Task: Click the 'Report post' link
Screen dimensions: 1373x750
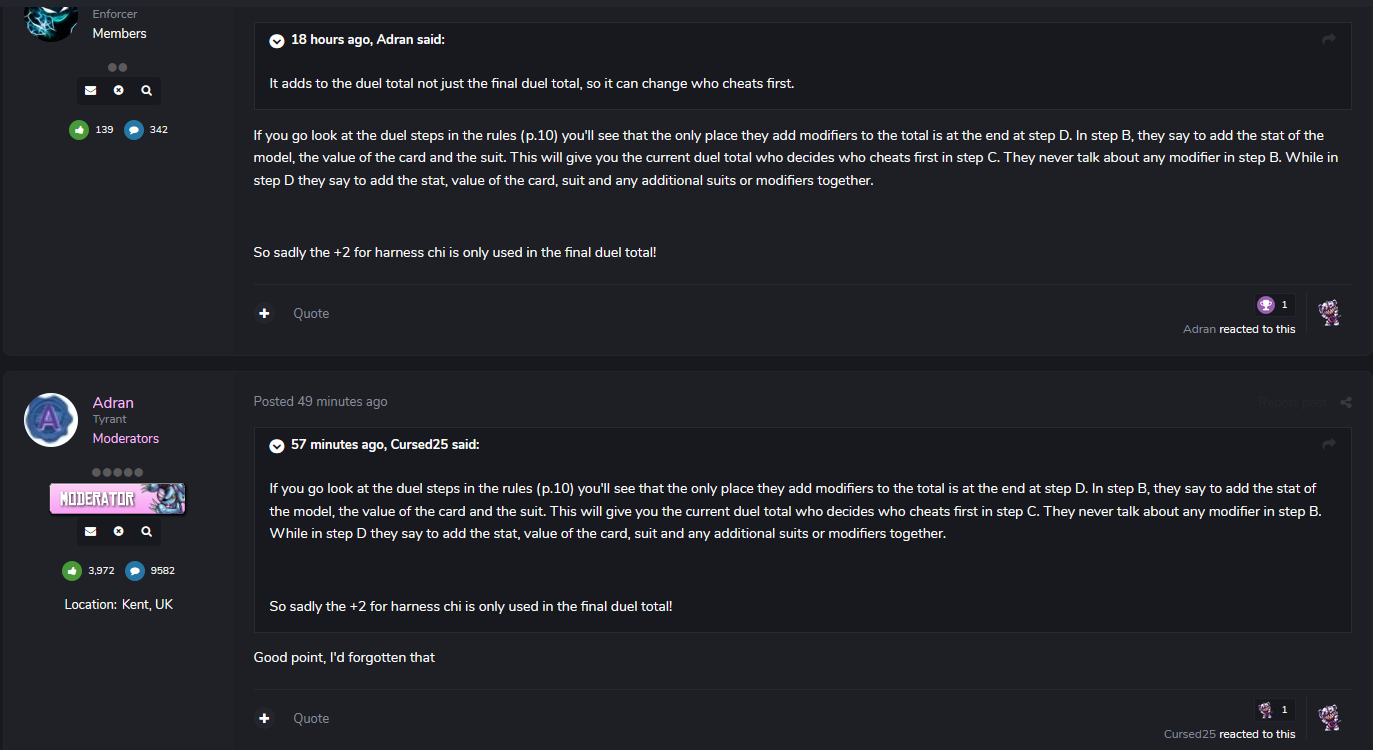Action: coord(1292,402)
